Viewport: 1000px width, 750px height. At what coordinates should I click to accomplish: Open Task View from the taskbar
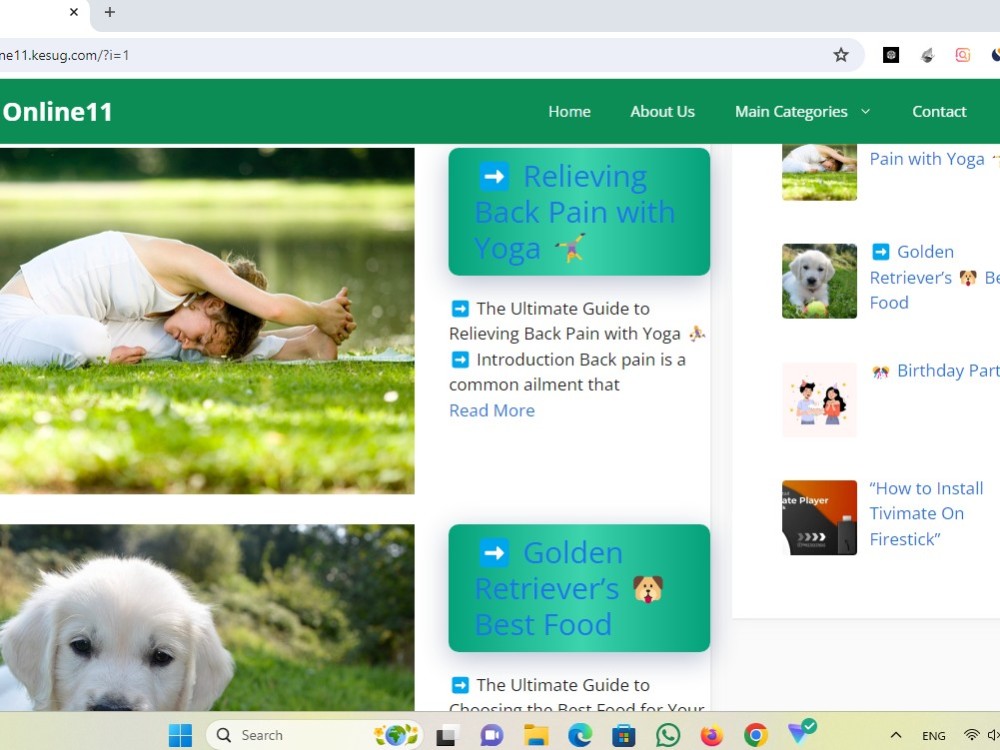click(x=446, y=735)
